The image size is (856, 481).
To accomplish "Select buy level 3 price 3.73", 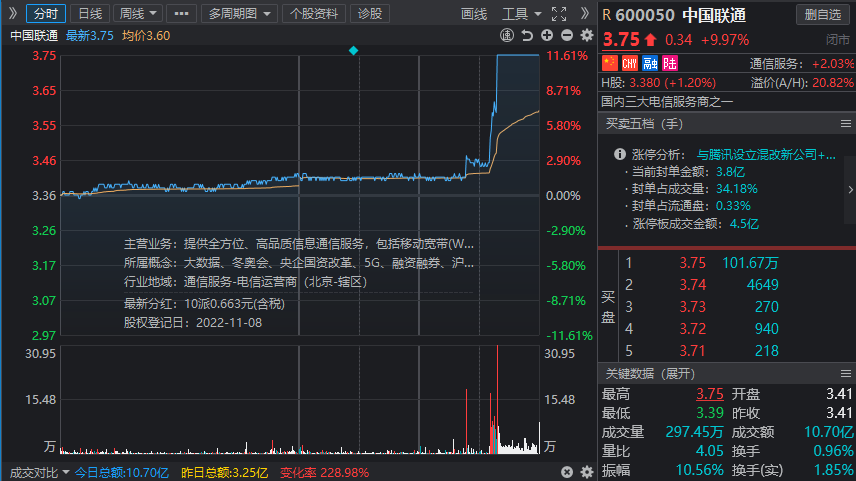I will (x=692, y=307).
